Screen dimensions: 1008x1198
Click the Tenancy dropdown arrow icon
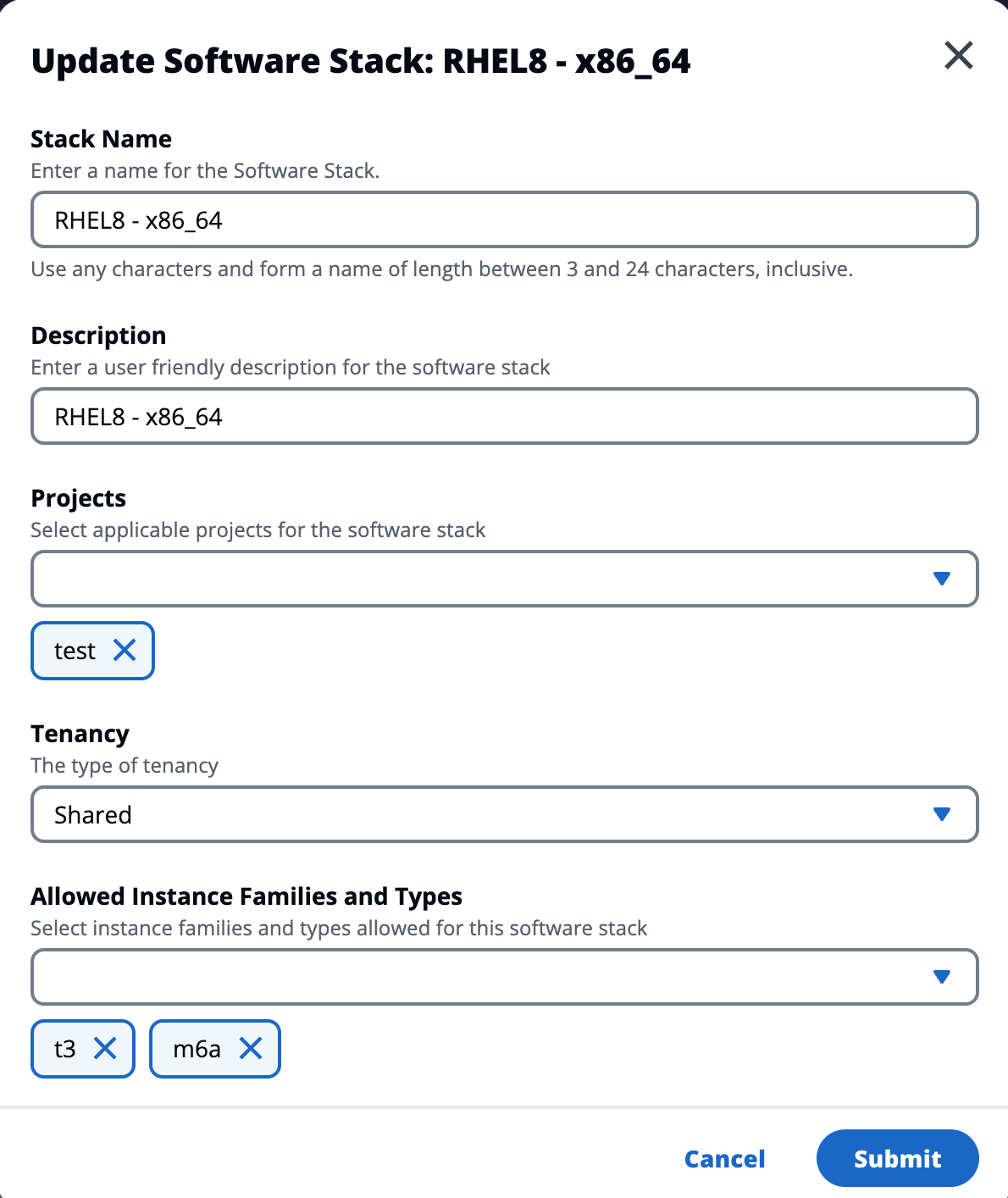pos(941,814)
